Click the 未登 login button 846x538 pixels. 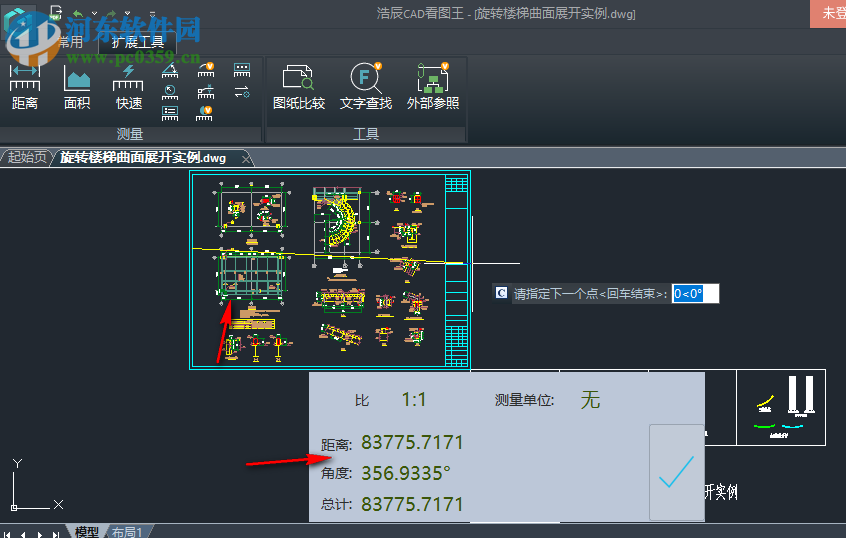828,13
